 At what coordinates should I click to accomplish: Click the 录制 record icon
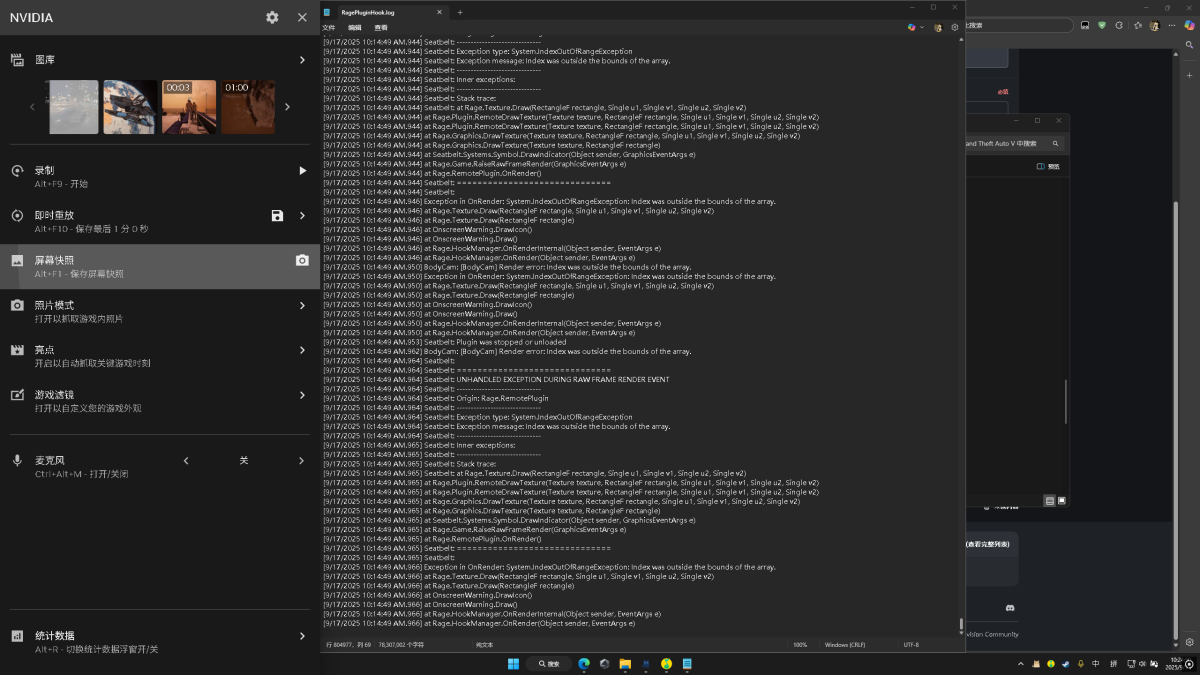point(17,171)
